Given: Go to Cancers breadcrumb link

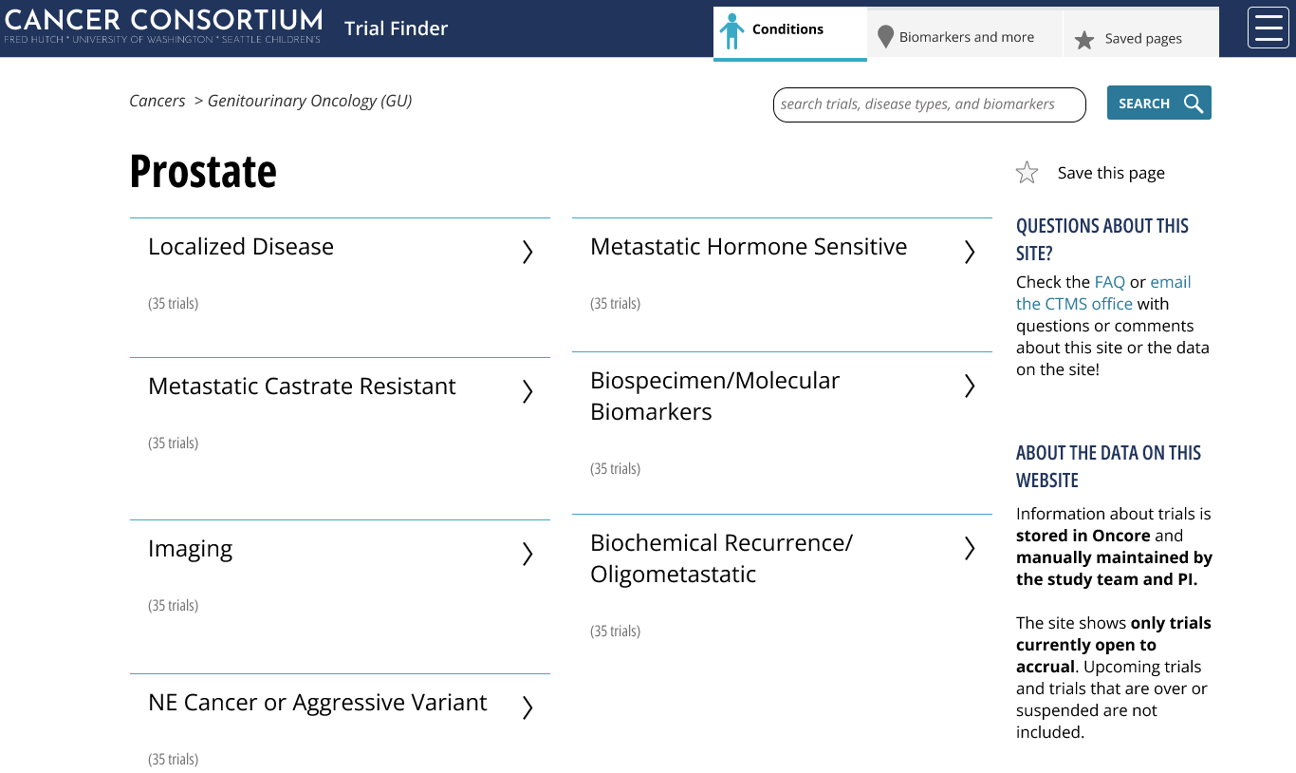Looking at the screenshot, I should (157, 100).
